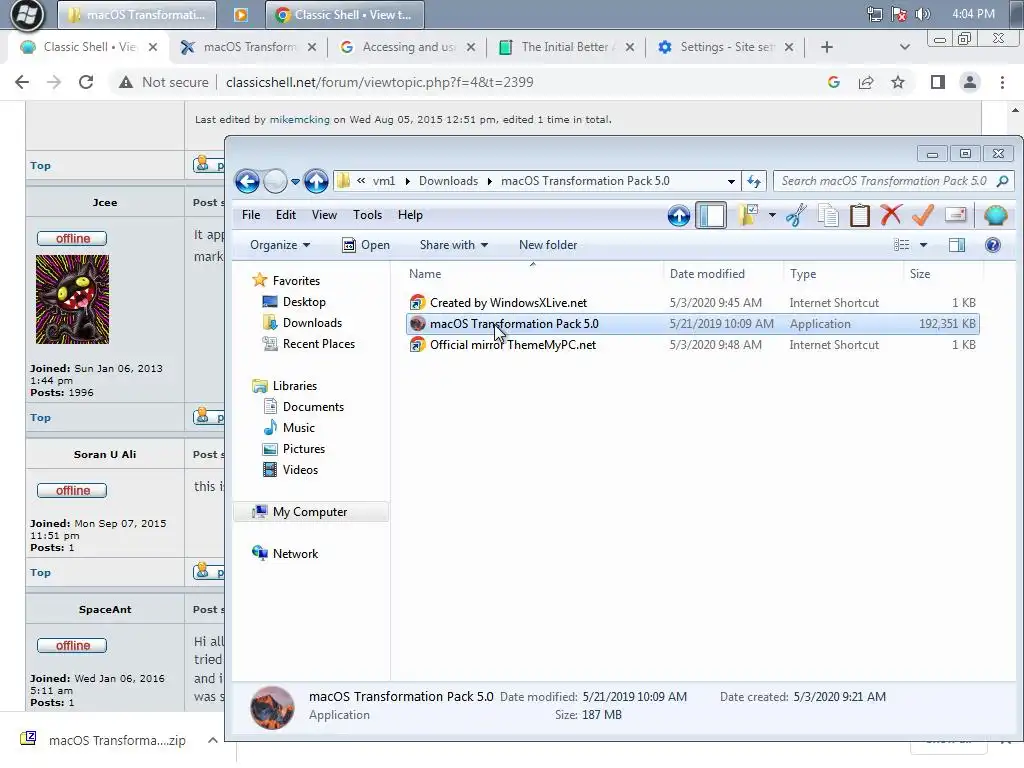
Task: Click the Open button in command bar
Action: click(366, 245)
